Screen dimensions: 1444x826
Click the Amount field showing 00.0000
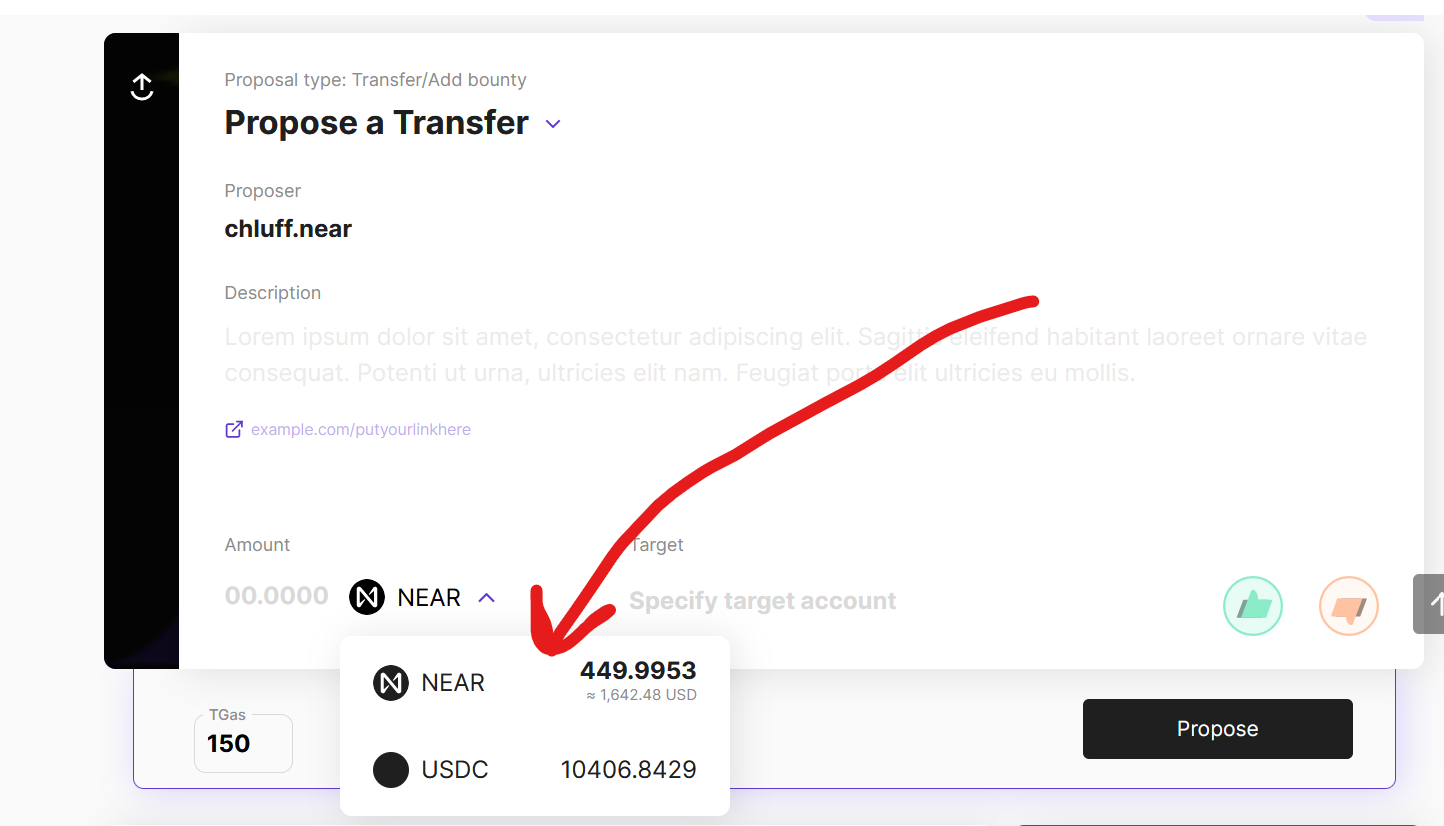(277, 596)
